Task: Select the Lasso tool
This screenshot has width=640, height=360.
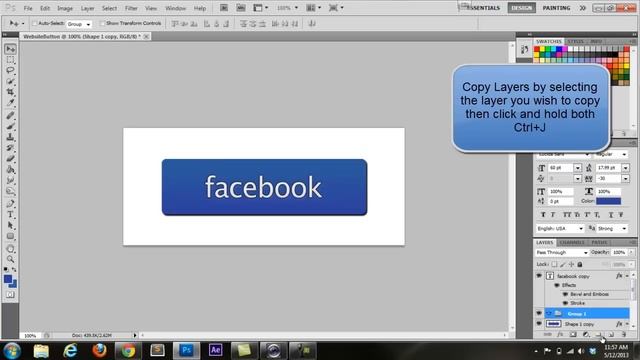Action: [x=10, y=70]
